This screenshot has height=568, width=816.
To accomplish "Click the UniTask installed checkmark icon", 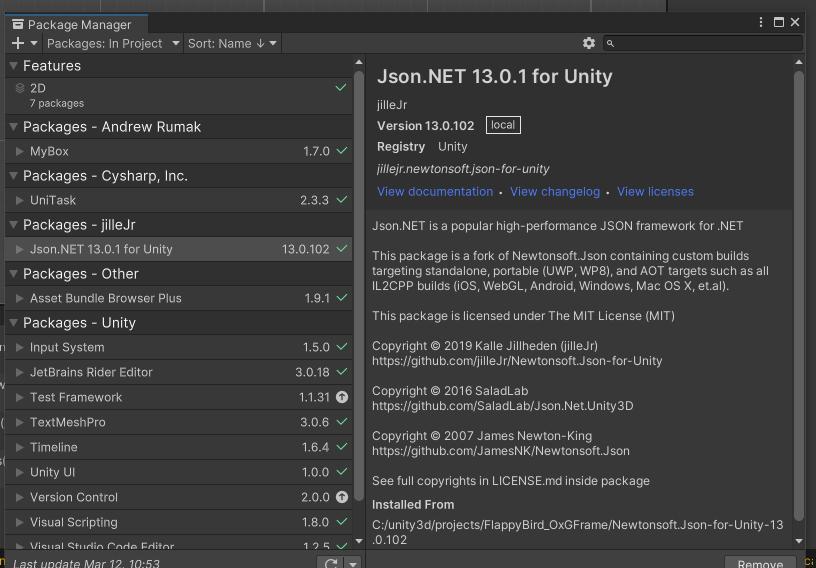I will 341,200.
